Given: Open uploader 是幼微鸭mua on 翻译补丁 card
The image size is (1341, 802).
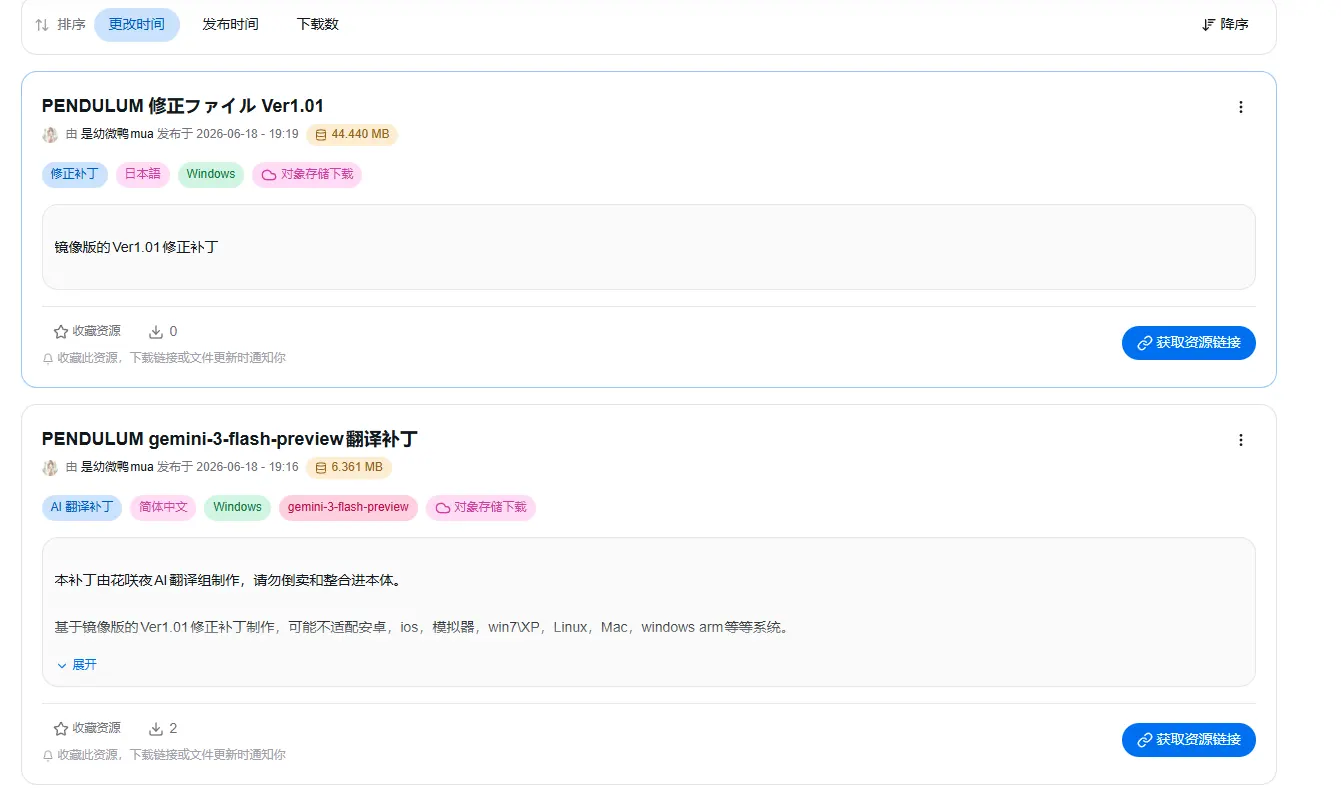Looking at the screenshot, I should pyautogui.click(x=117, y=467).
